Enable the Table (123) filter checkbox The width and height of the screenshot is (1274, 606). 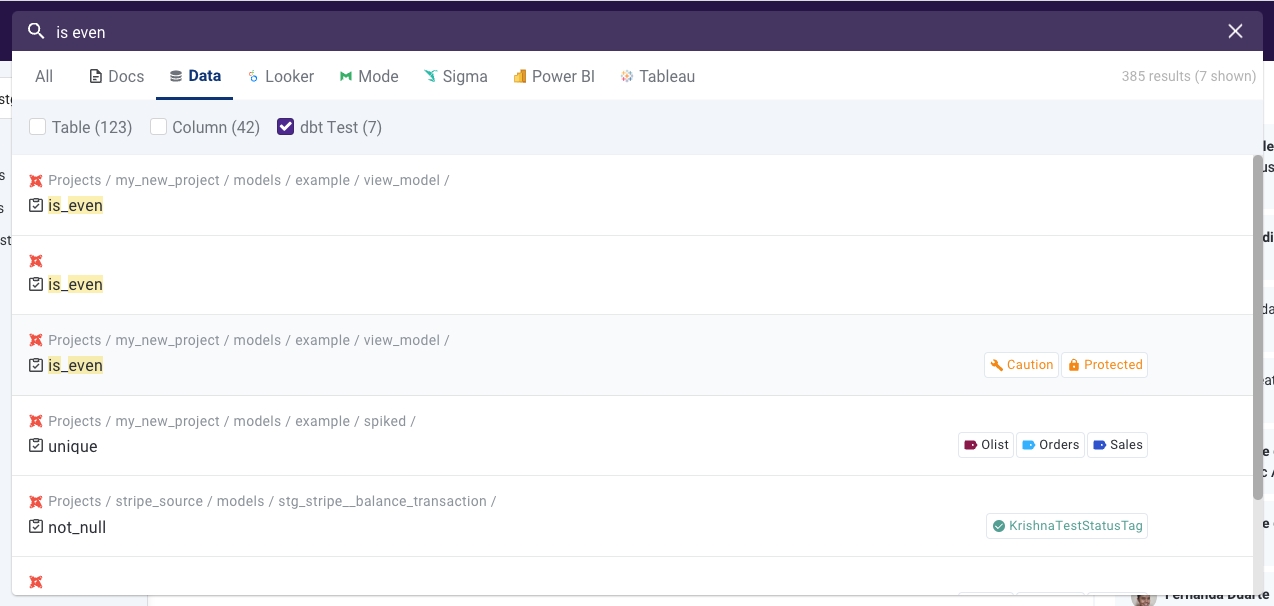point(38,127)
